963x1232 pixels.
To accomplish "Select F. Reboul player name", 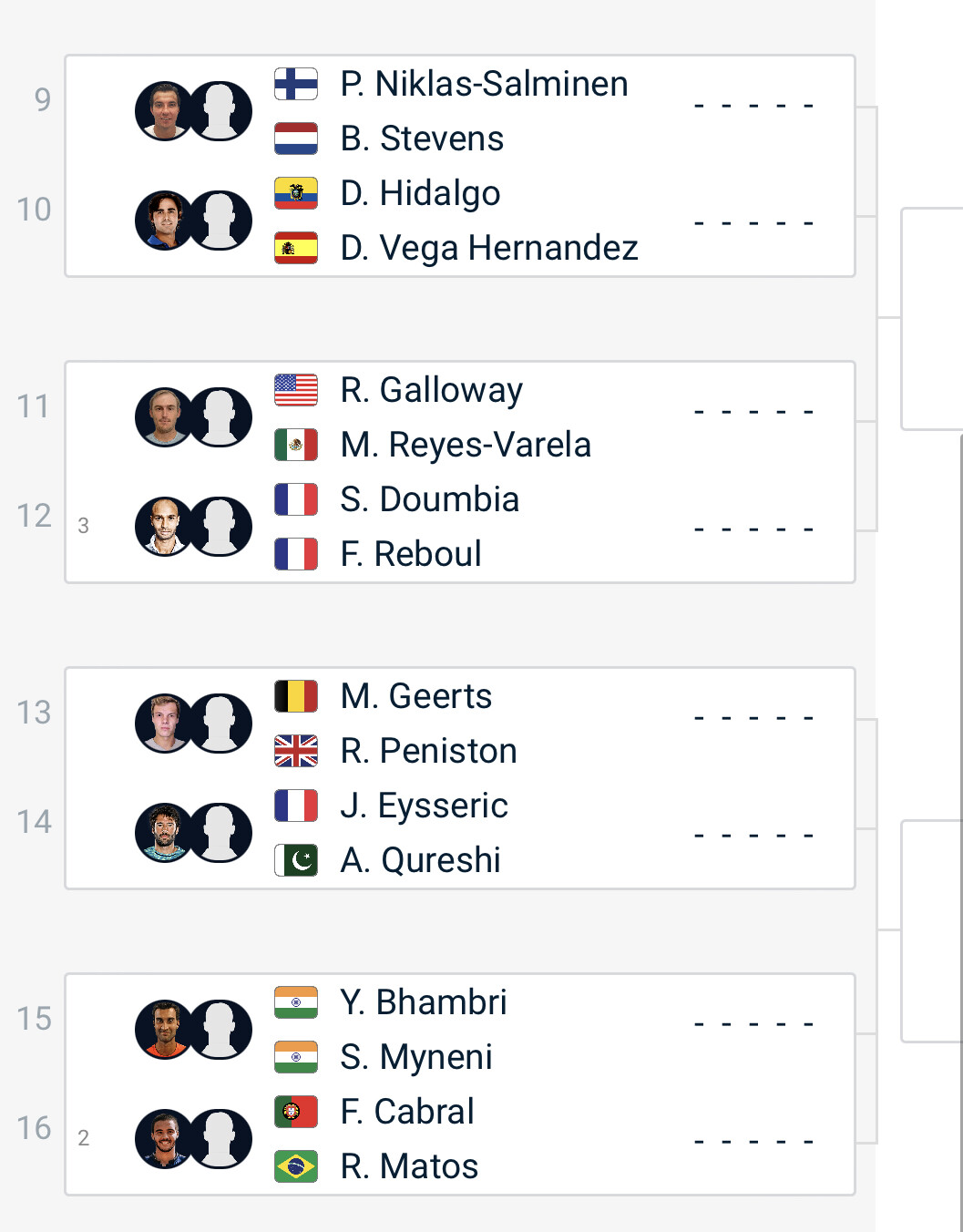I will tap(411, 554).
